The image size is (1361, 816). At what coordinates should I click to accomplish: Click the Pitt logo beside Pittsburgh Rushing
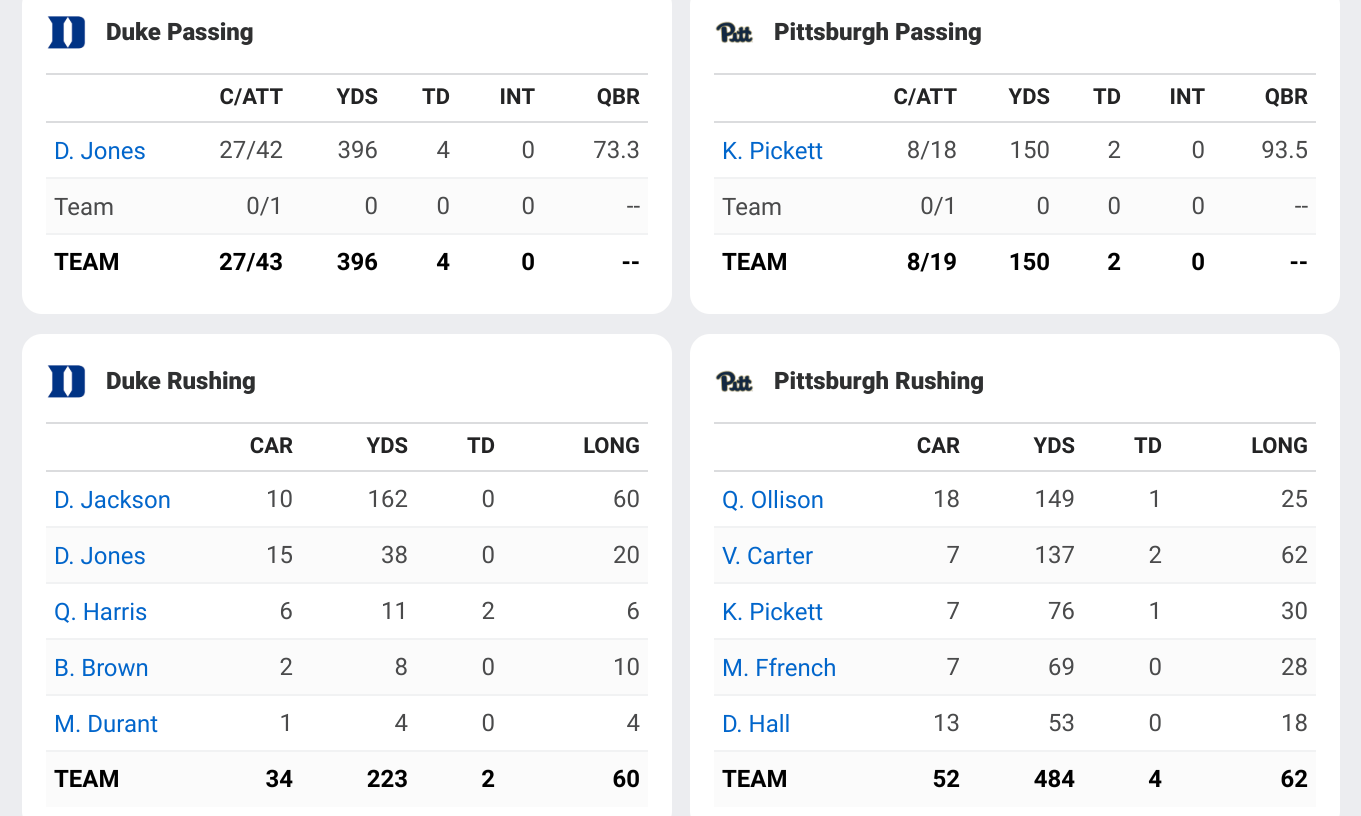[735, 381]
